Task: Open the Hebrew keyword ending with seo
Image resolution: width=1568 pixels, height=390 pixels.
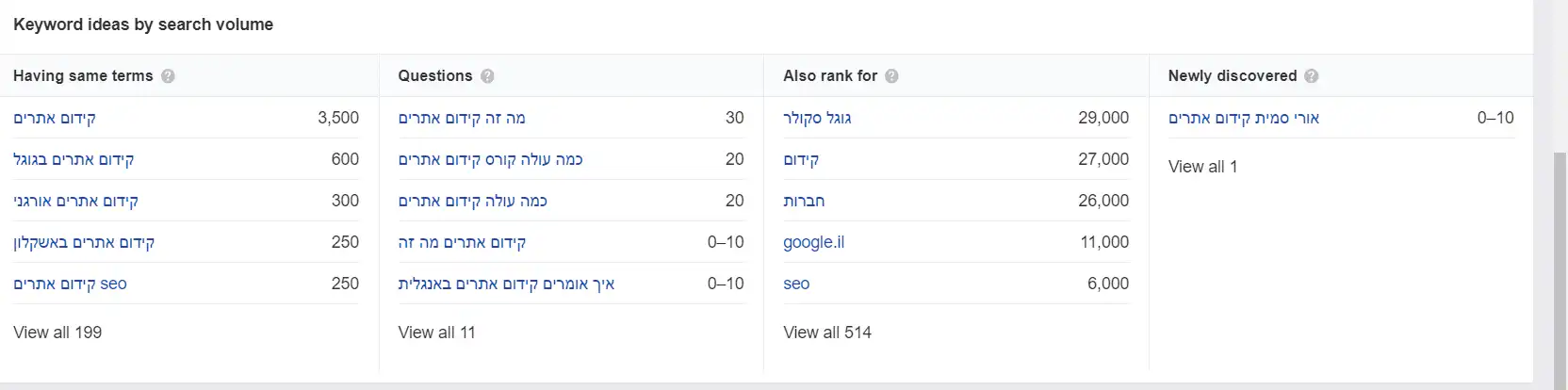Action: tap(70, 284)
